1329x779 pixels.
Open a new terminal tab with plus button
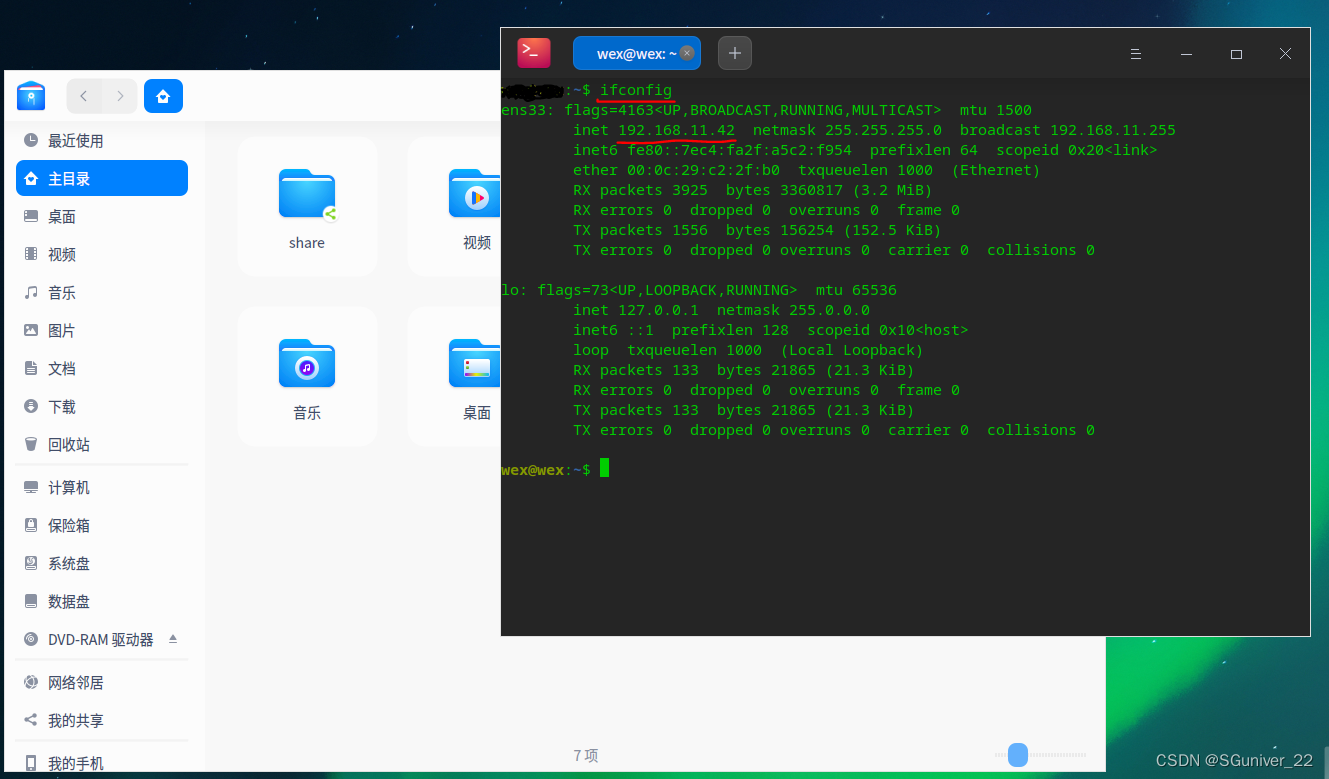(735, 52)
